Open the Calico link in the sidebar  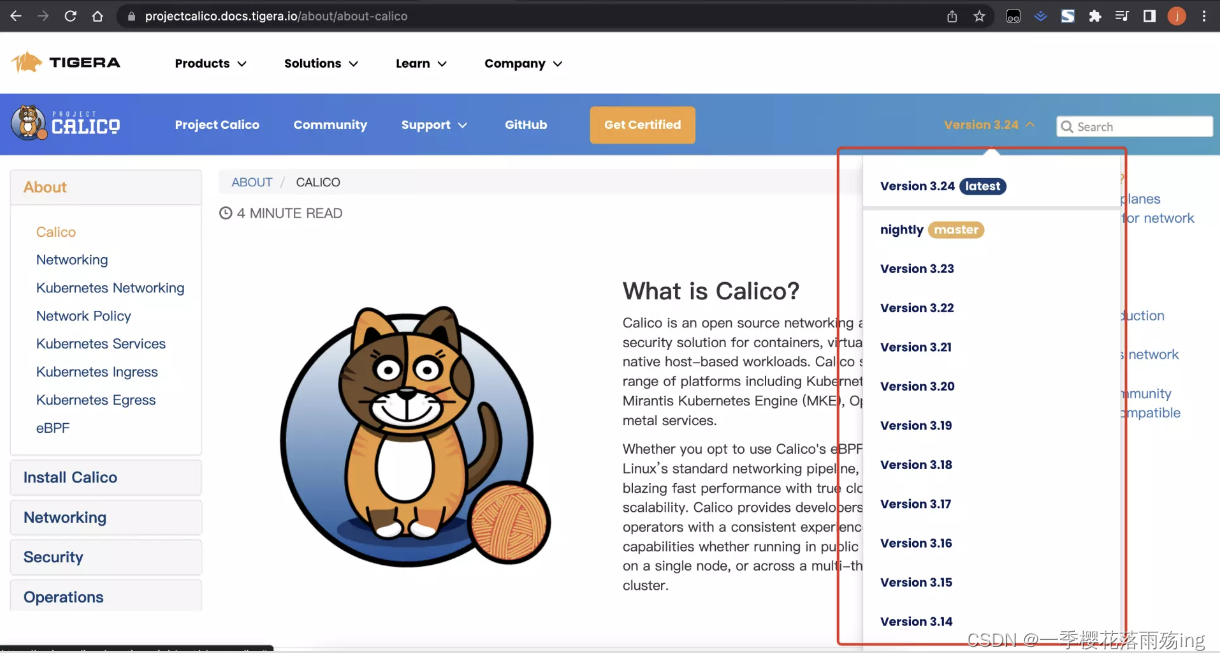coord(56,232)
